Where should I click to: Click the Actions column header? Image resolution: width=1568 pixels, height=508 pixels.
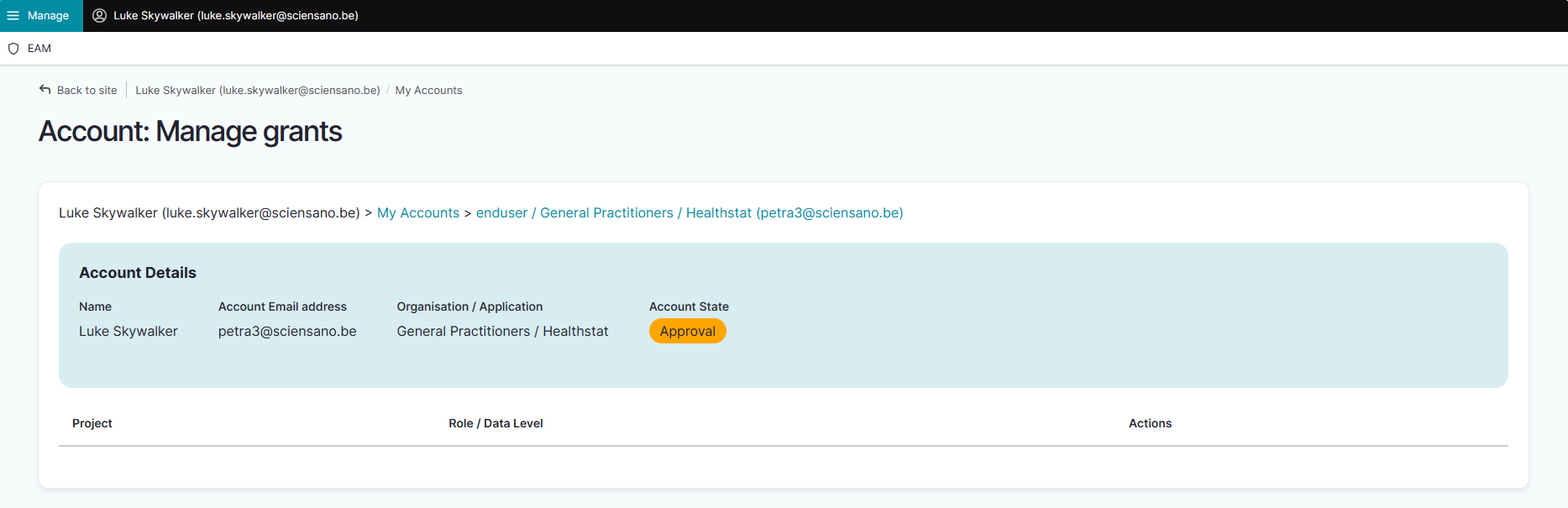tap(1149, 424)
